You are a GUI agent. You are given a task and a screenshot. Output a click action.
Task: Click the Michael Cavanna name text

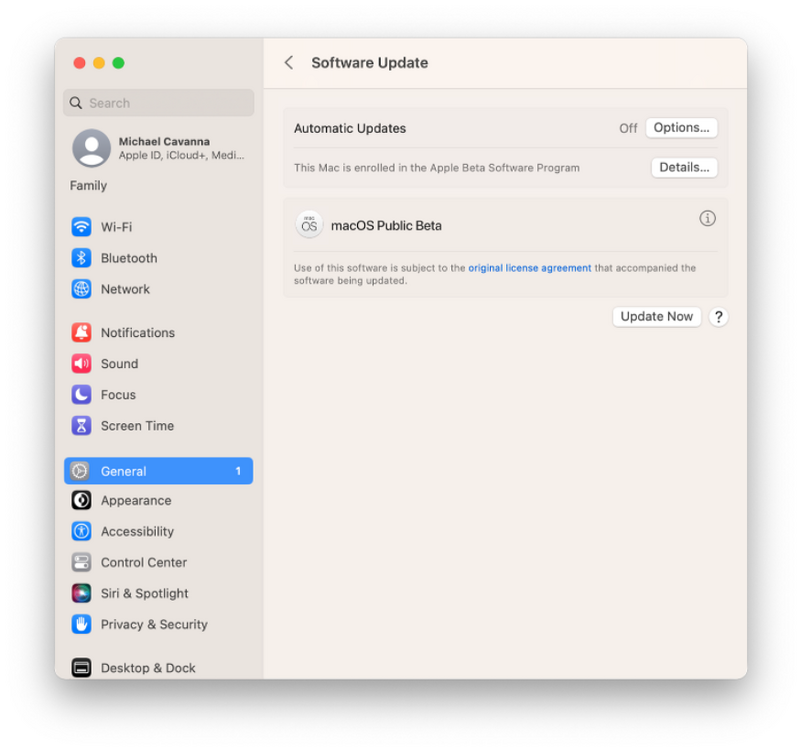164,142
